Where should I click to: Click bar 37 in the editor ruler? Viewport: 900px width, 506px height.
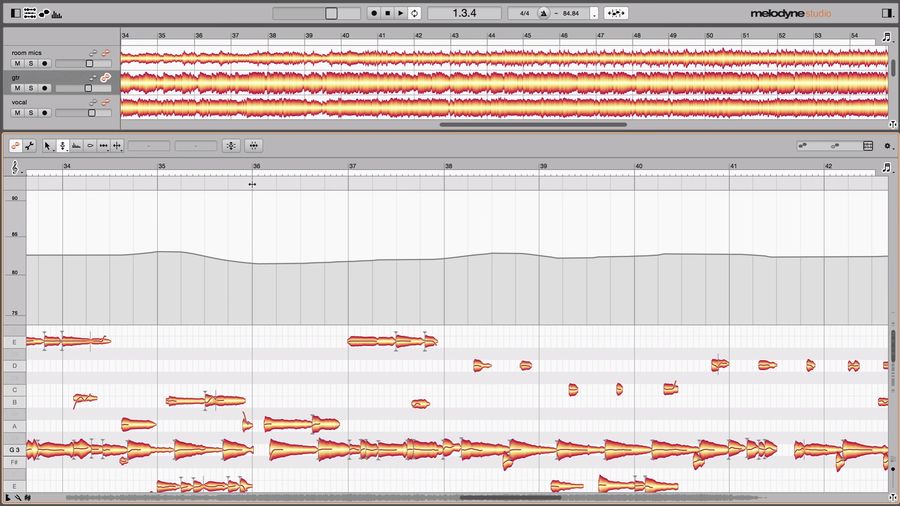click(352, 166)
